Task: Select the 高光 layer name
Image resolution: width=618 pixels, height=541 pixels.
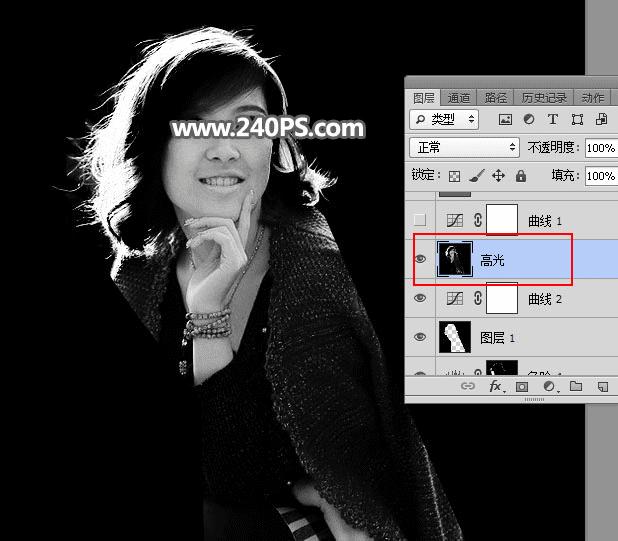Action: 492,260
